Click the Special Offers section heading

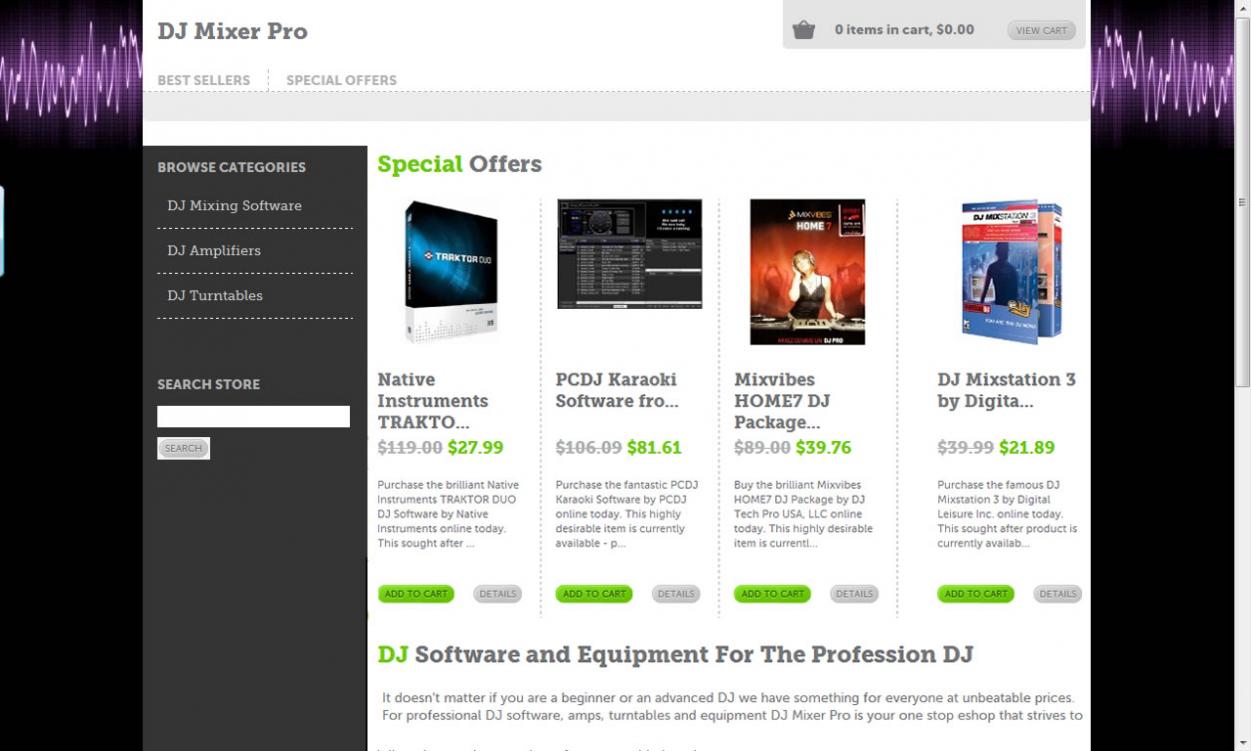click(460, 164)
